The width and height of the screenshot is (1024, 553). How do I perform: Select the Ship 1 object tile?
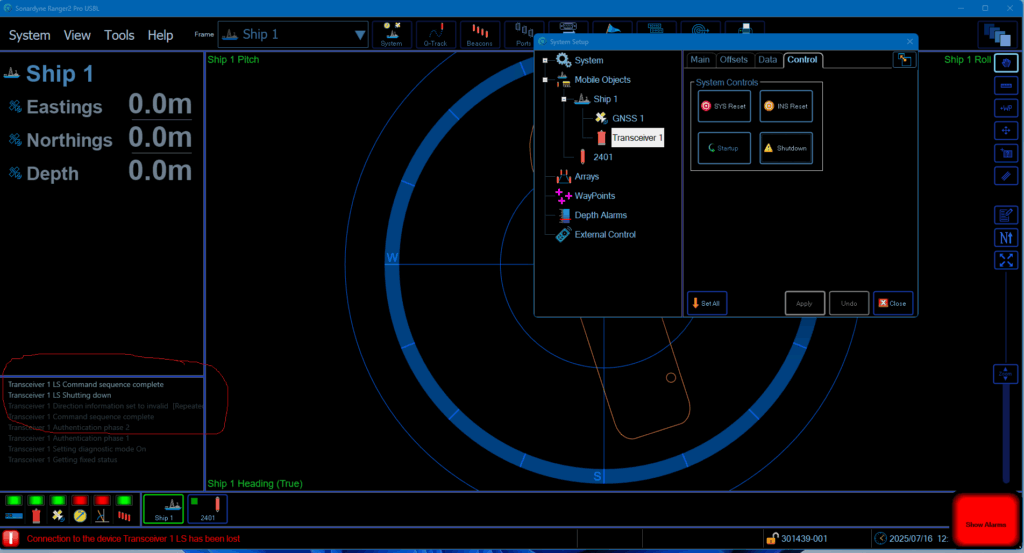tap(163, 509)
